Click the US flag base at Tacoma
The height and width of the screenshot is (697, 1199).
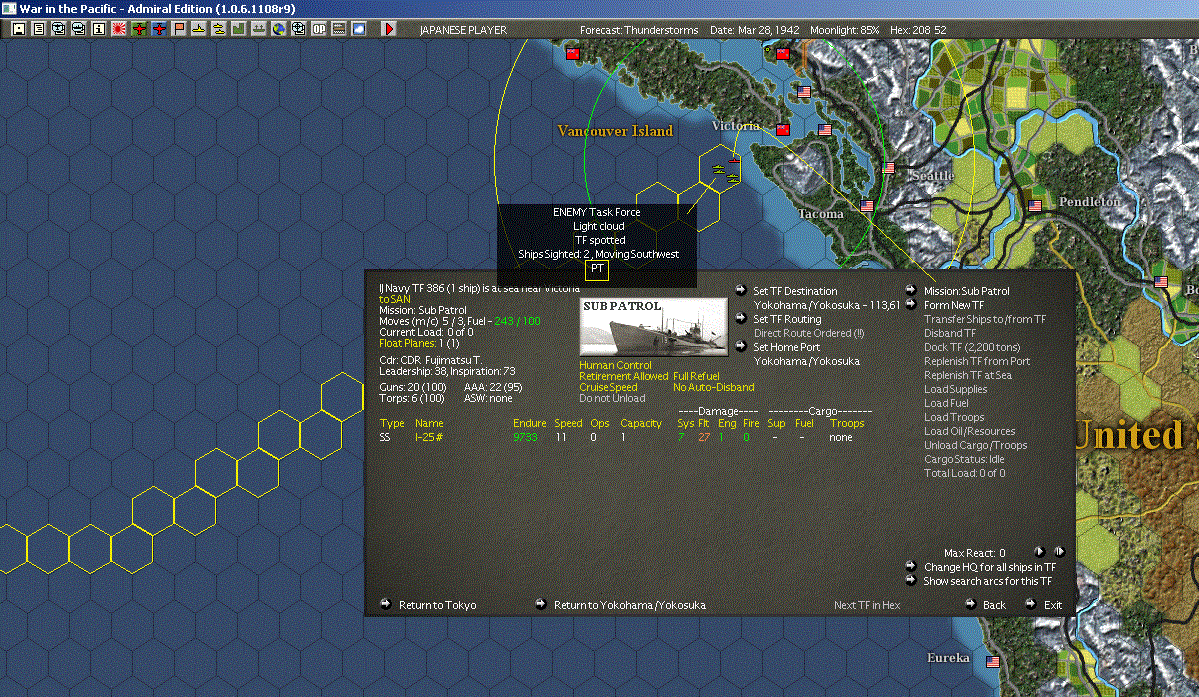pyautogui.click(x=867, y=206)
